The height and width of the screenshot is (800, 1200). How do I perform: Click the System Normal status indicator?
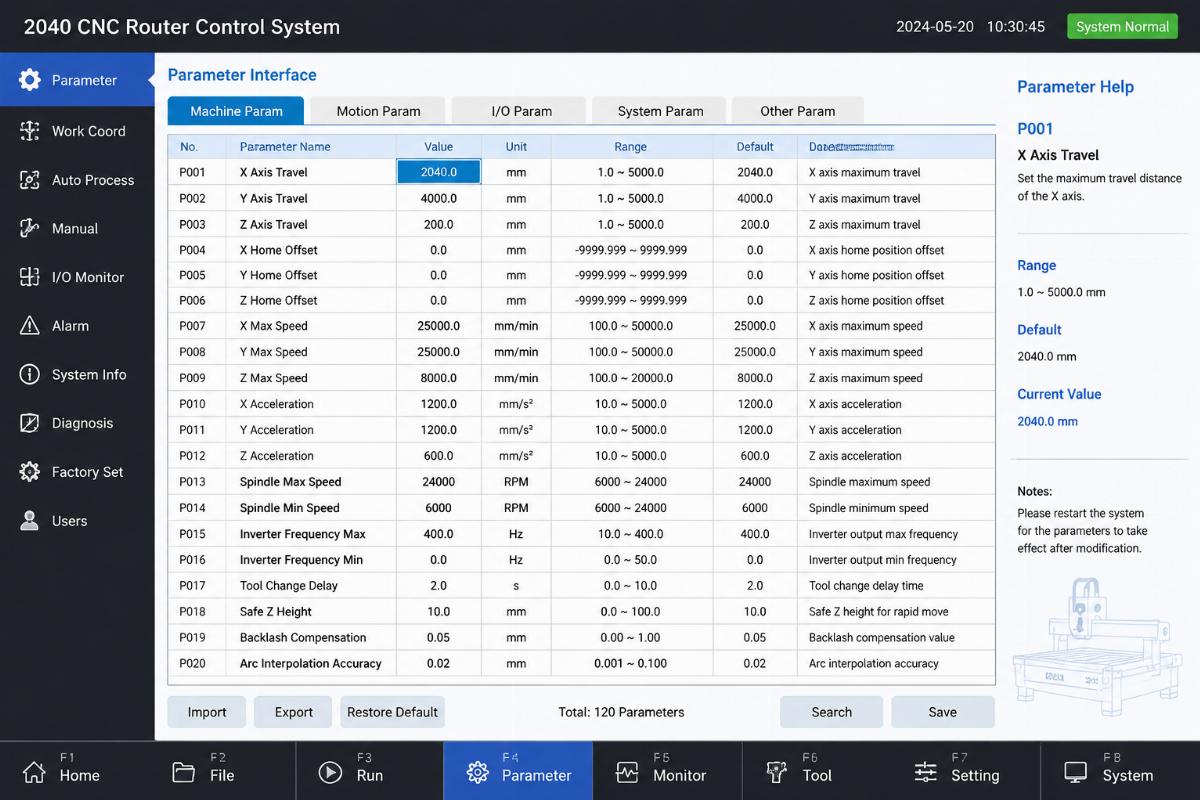(x=1122, y=27)
